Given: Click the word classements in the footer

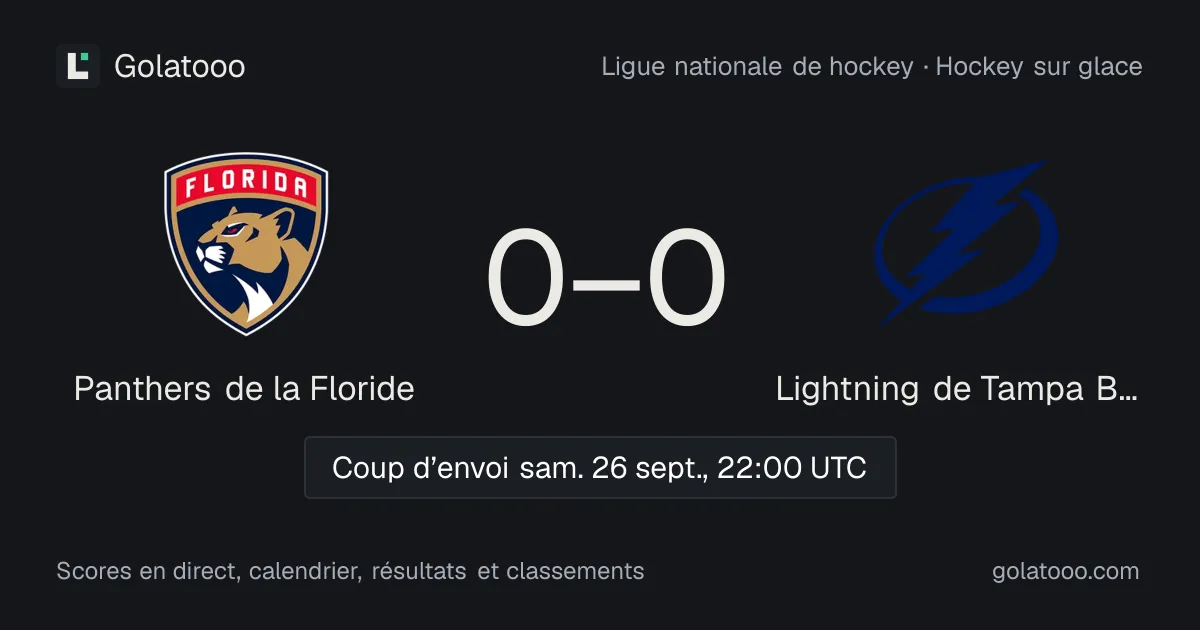Looking at the screenshot, I should pos(575,571).
